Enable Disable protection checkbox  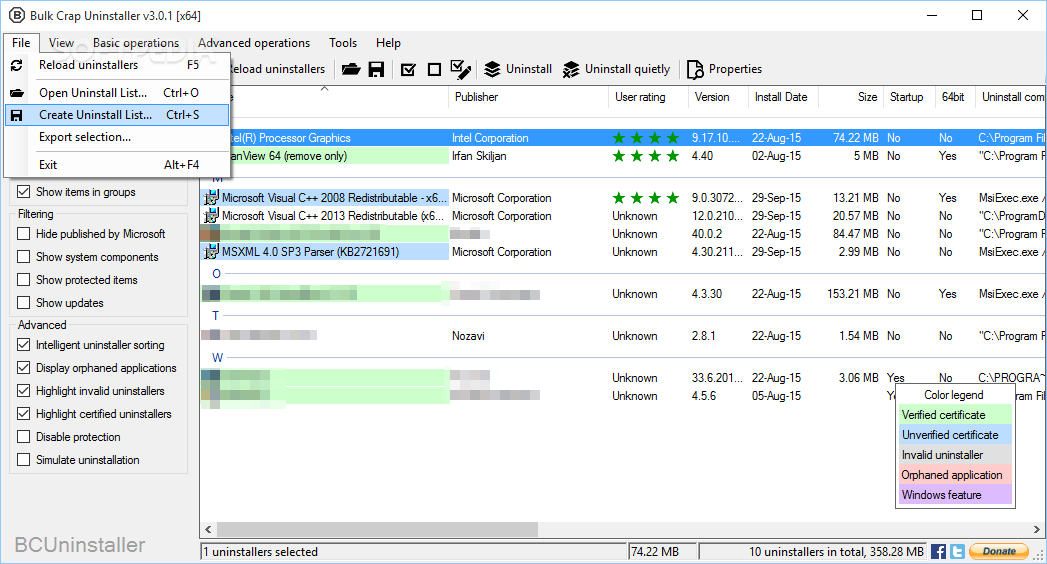23,437
